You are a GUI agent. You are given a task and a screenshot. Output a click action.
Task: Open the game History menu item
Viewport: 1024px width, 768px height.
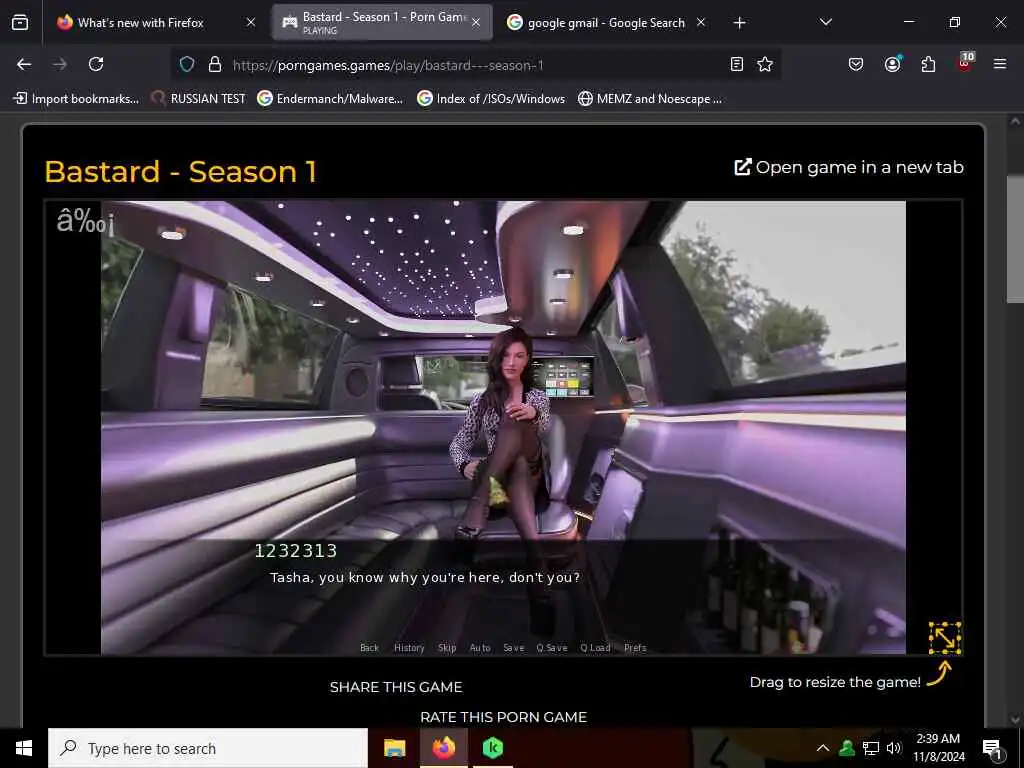point(409,648)
